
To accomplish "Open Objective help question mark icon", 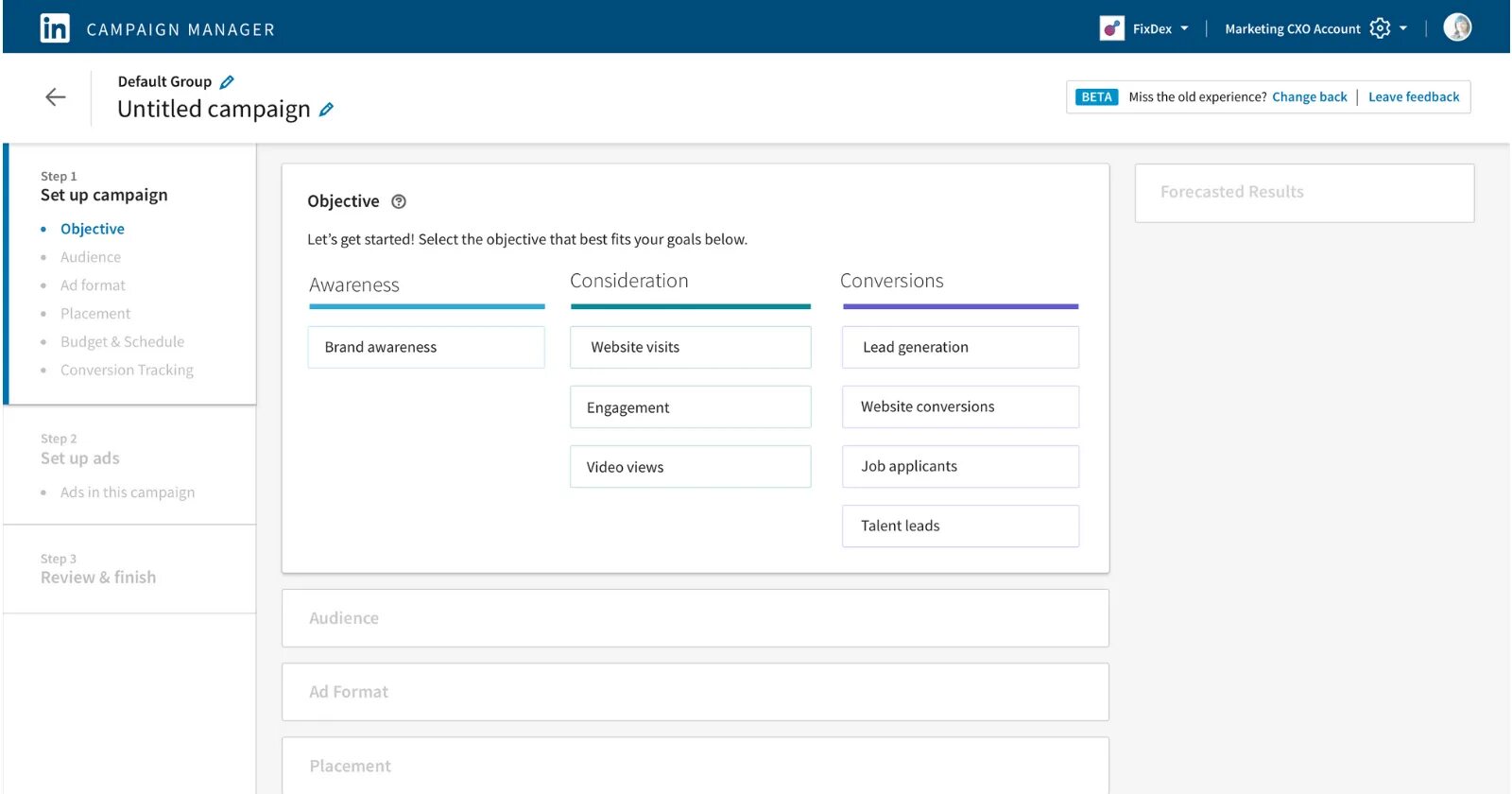I will click(x=399, y=201).
